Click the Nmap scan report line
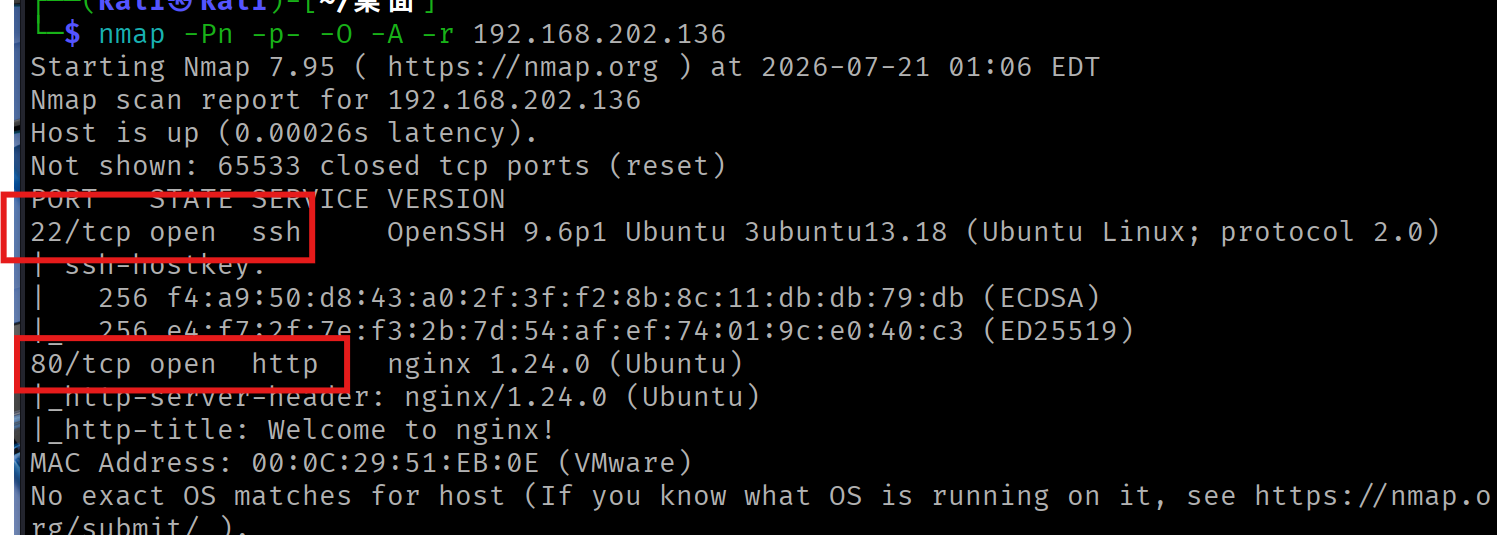Screen dimensions: 1497x535 [x=336, y=100]
